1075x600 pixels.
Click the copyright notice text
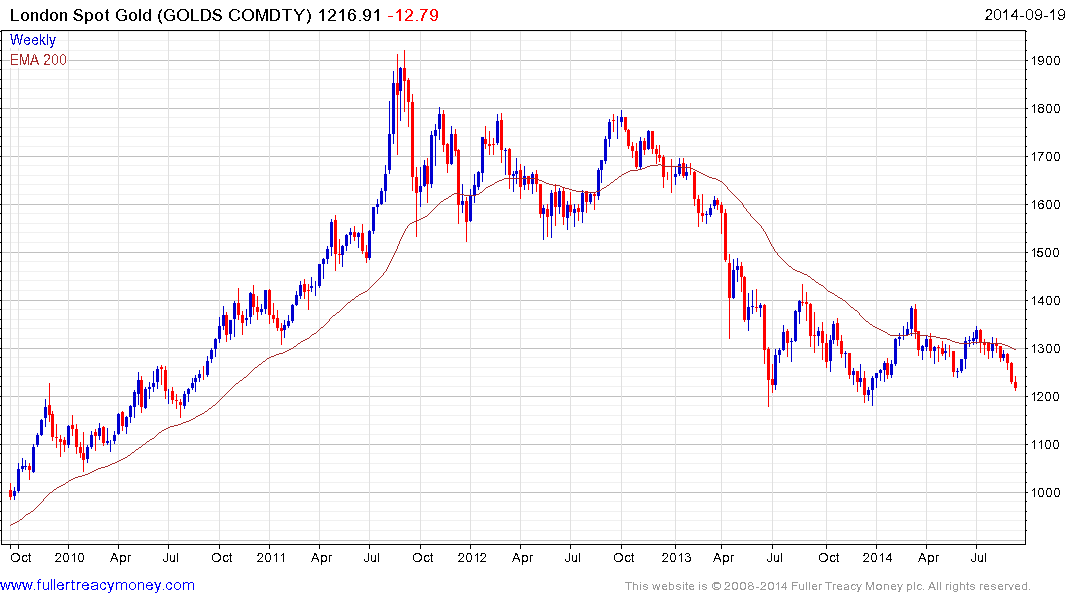tap(828, 586)
